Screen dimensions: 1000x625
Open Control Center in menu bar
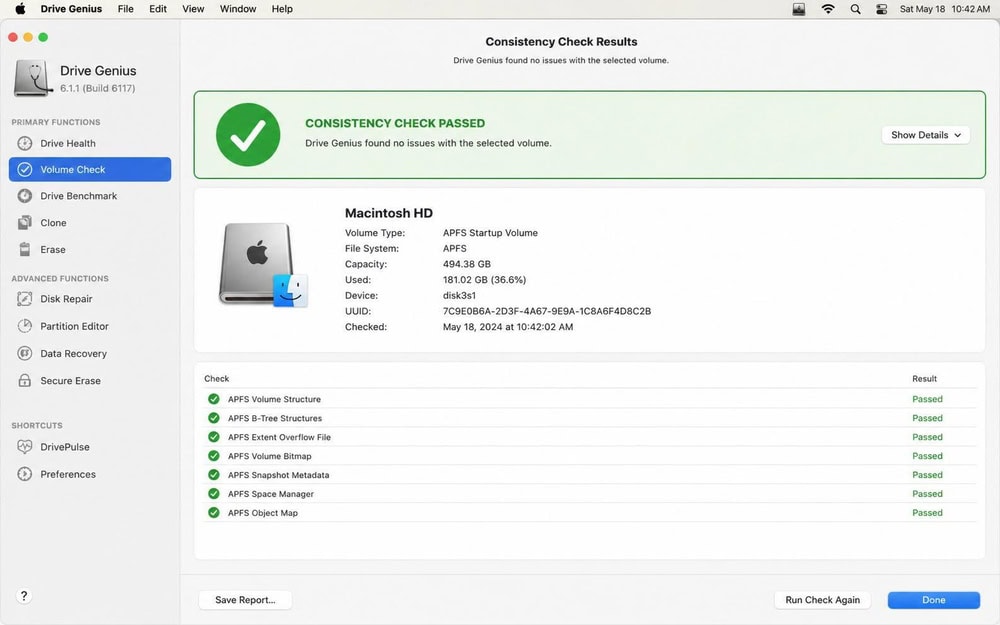[881, 9]
